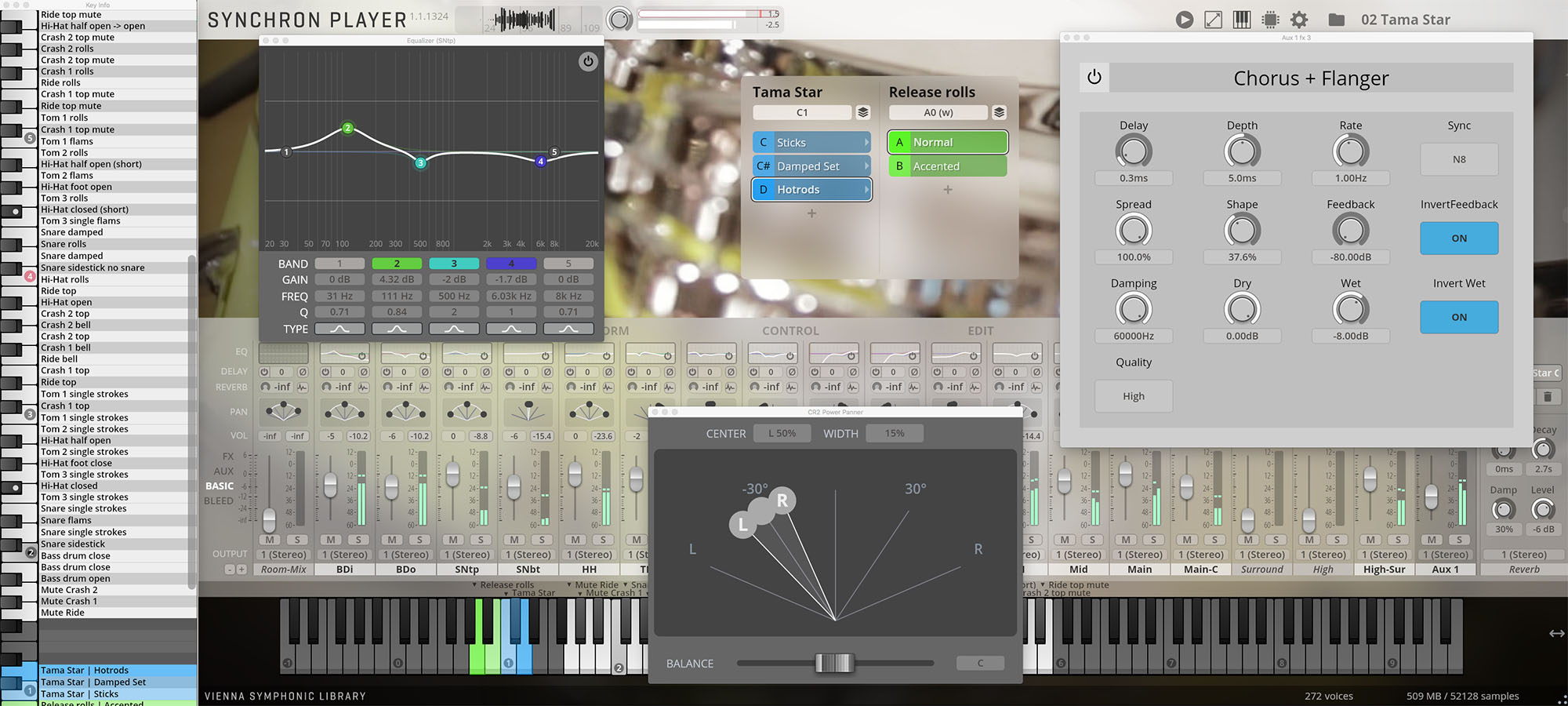Switch to the CONTROL tab
The height and width of the screenshot is (706, 1568).
pos(790,331)
